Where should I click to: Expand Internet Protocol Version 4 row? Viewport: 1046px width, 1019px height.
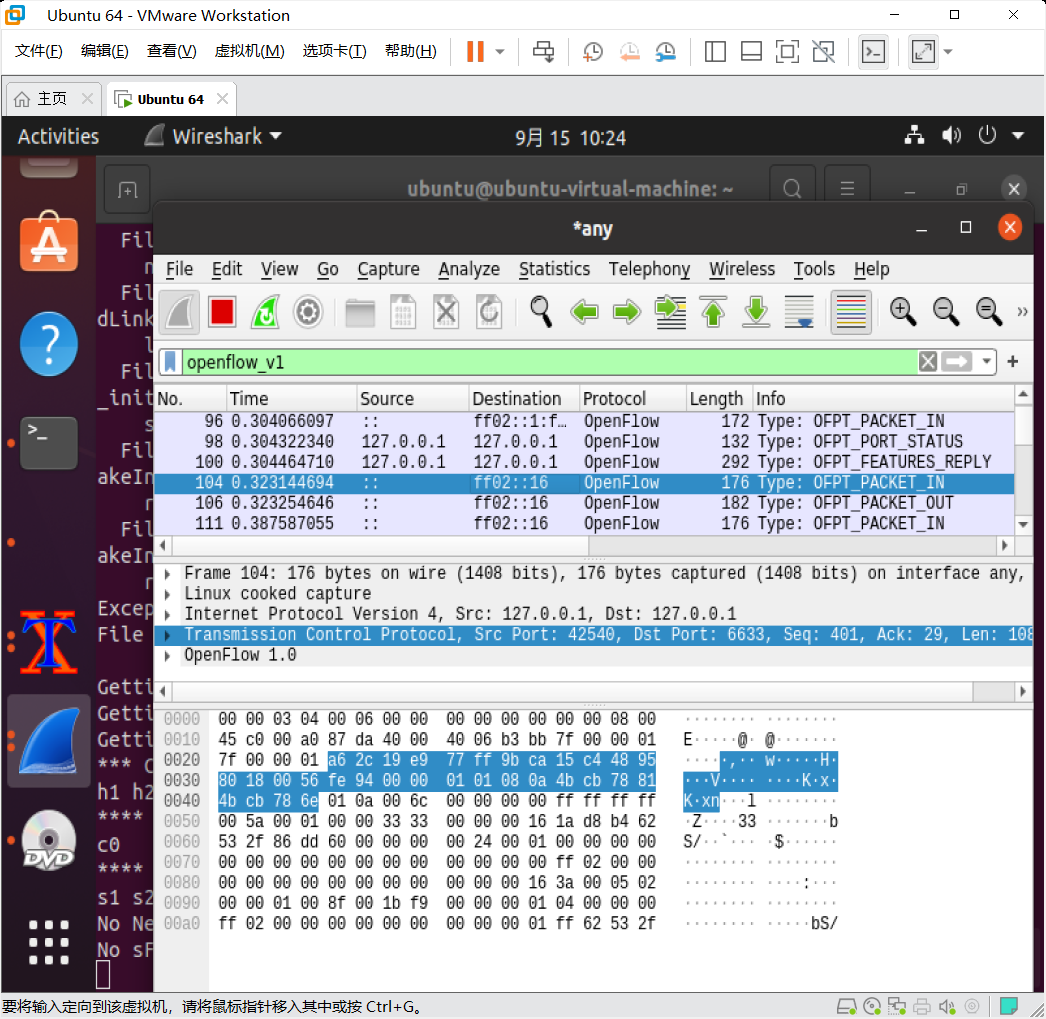[167, 614]
